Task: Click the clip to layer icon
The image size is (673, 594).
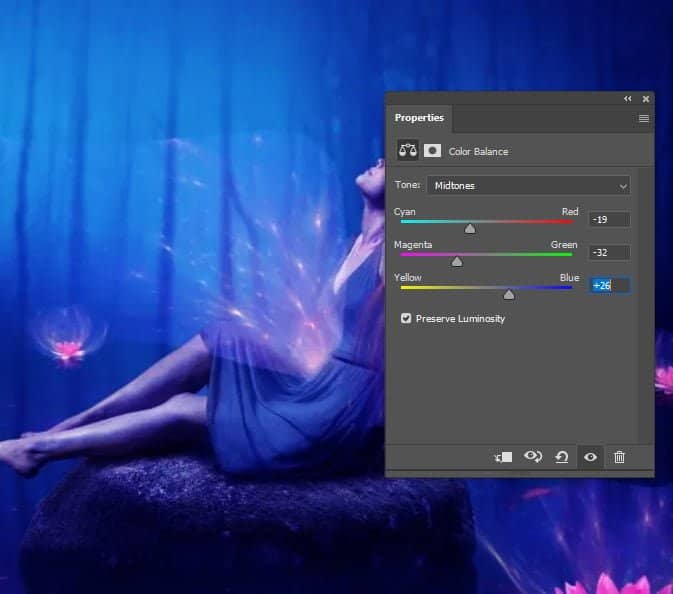Action: (x=503, y=457)
